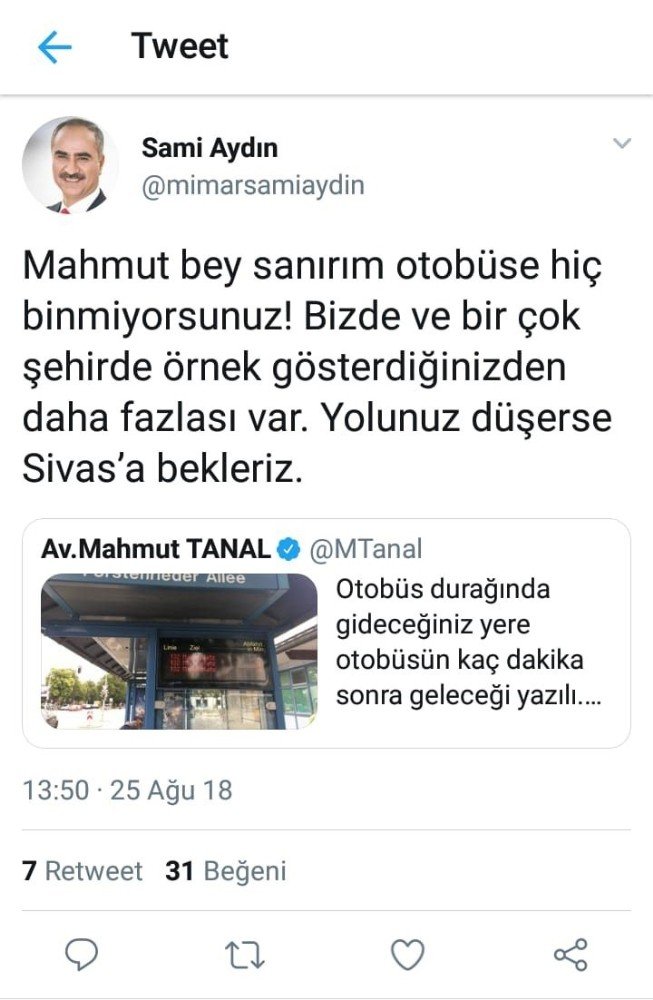Viewport: 653px width, 1000px height.
Task: Tap the reply speech bubble icon
Action: [82, 955]
